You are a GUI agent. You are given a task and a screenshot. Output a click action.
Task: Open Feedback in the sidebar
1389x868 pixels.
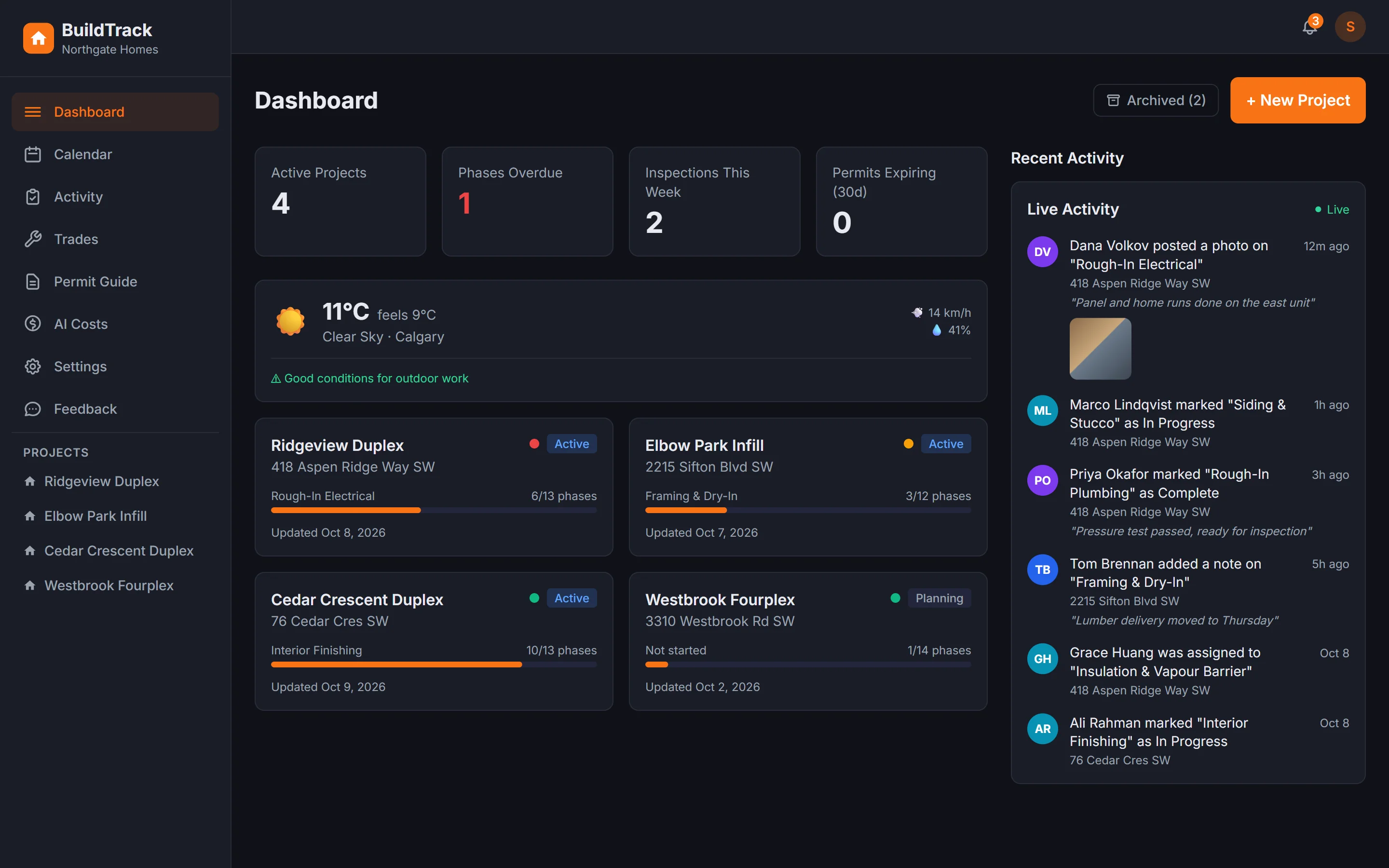click(x=115, y=409)
